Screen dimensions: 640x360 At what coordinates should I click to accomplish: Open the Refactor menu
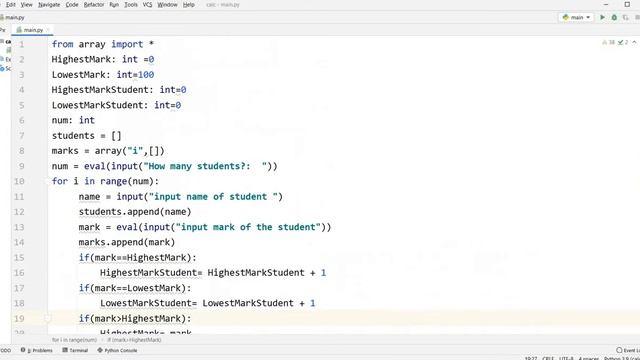click(x=94, y=5)
